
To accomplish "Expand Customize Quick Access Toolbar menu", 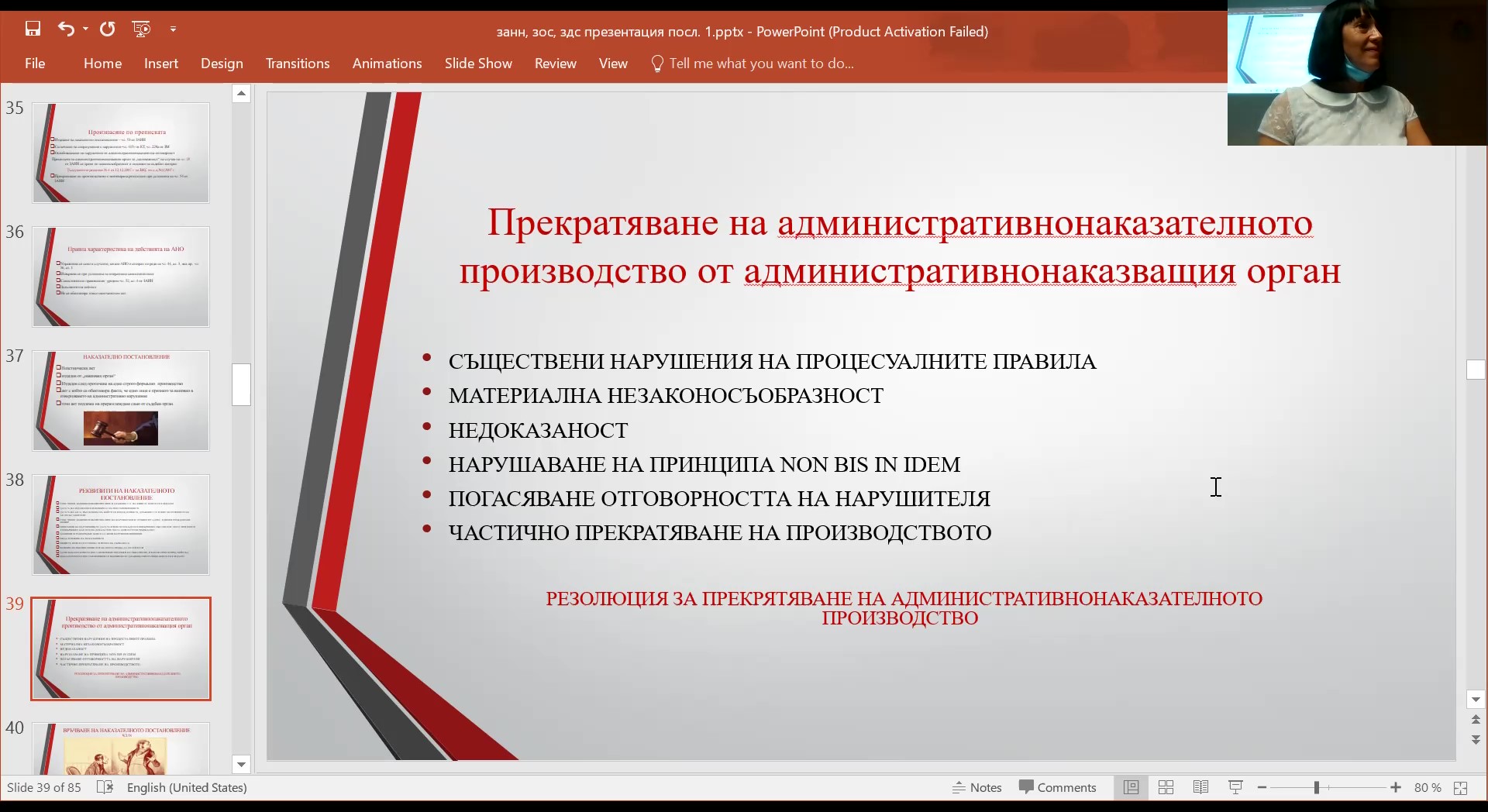I will (x=173, y=29).
